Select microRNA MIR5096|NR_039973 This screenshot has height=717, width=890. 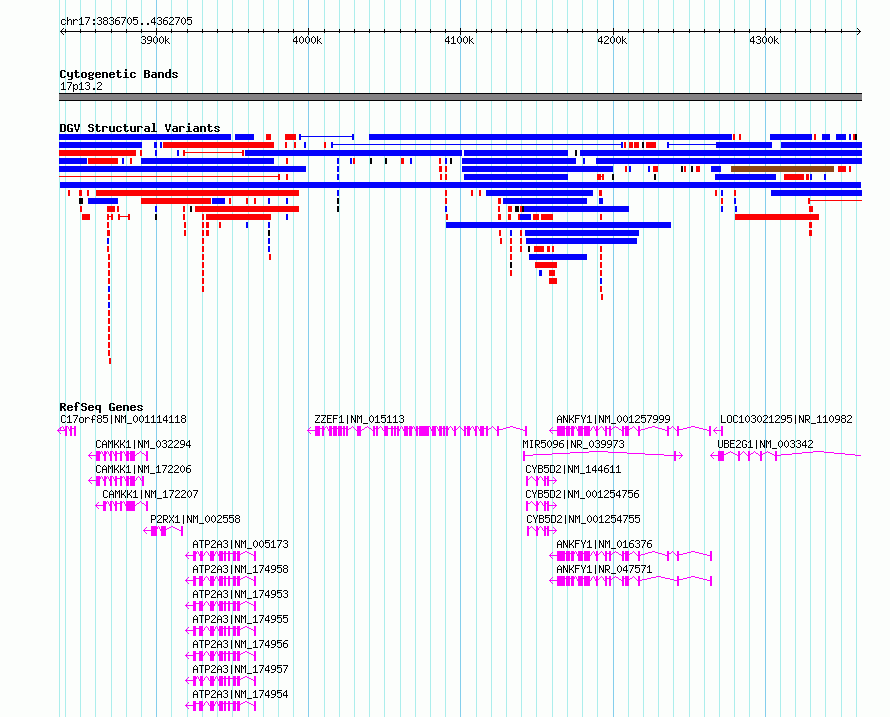[x=573, y=444]
